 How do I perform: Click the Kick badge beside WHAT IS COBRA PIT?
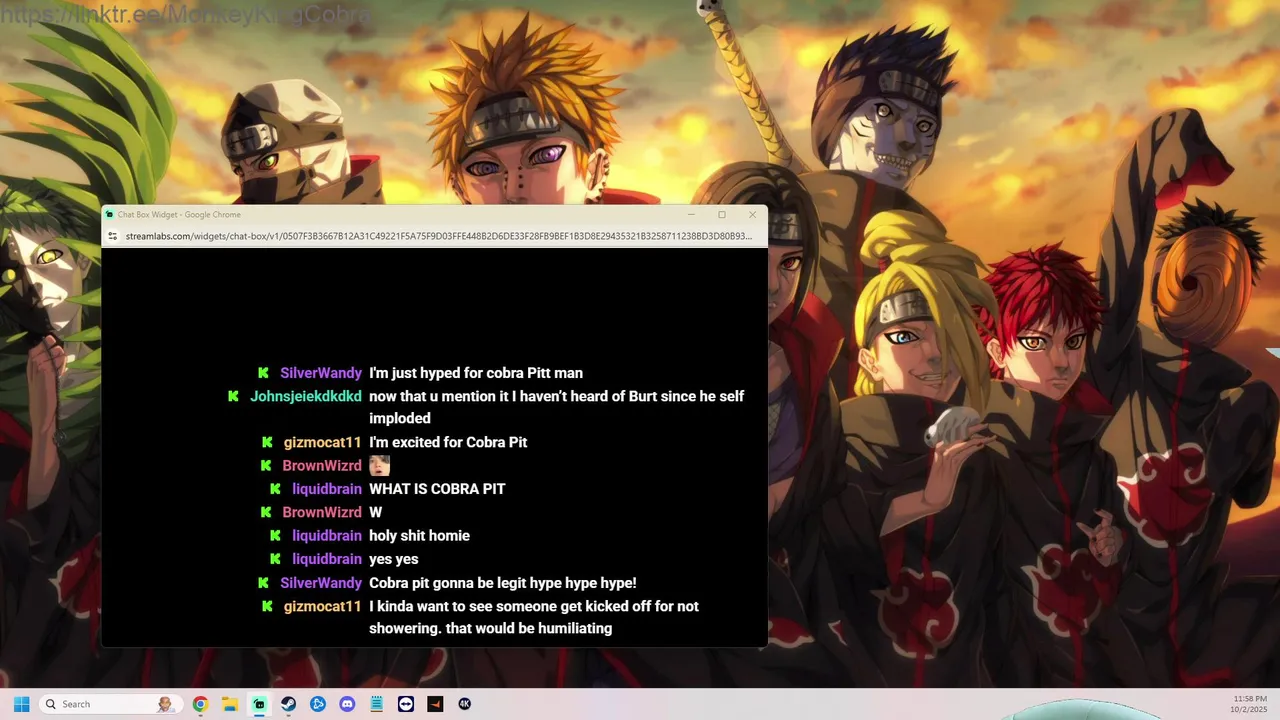275,489
